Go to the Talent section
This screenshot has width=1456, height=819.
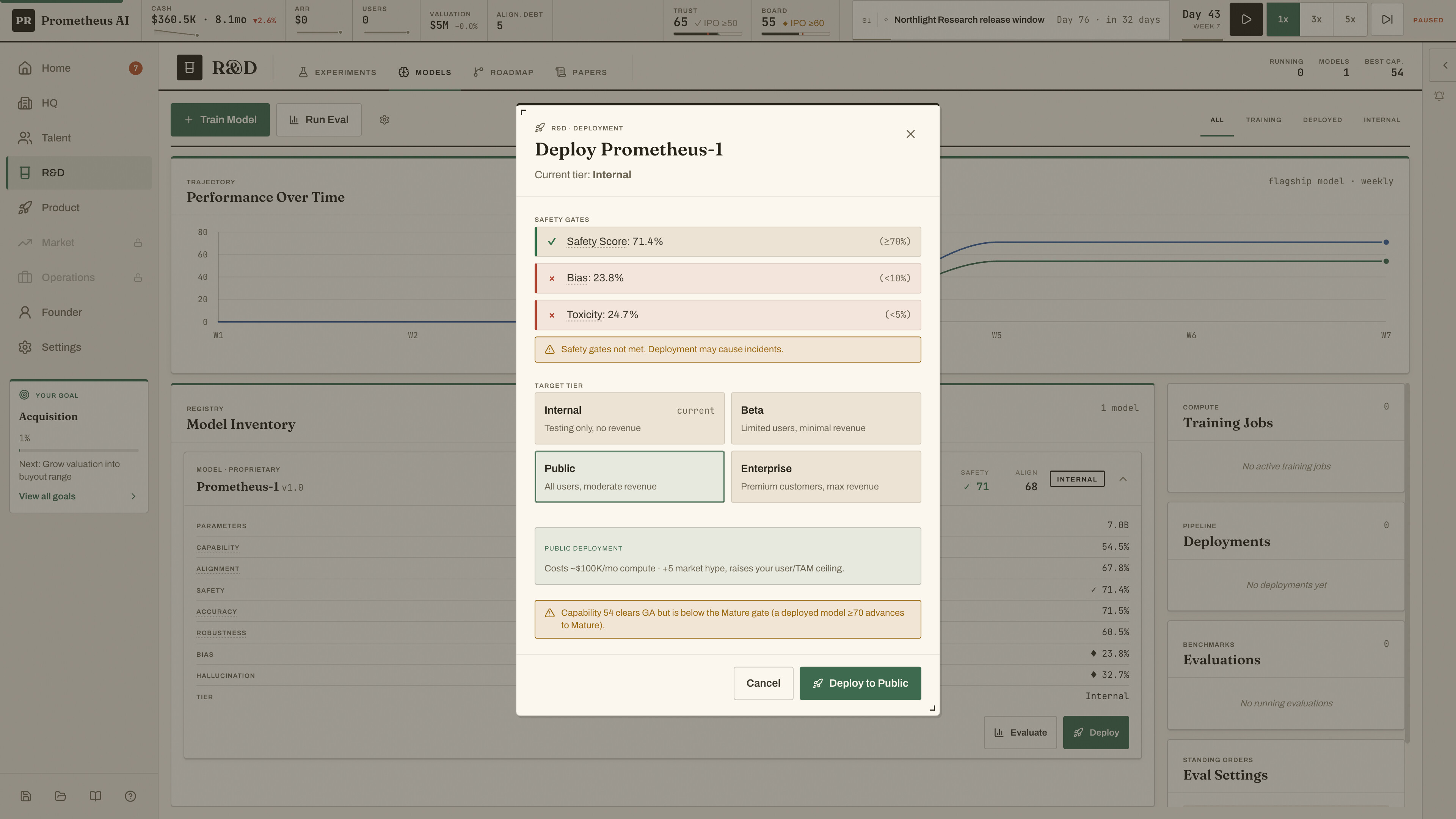79,138
